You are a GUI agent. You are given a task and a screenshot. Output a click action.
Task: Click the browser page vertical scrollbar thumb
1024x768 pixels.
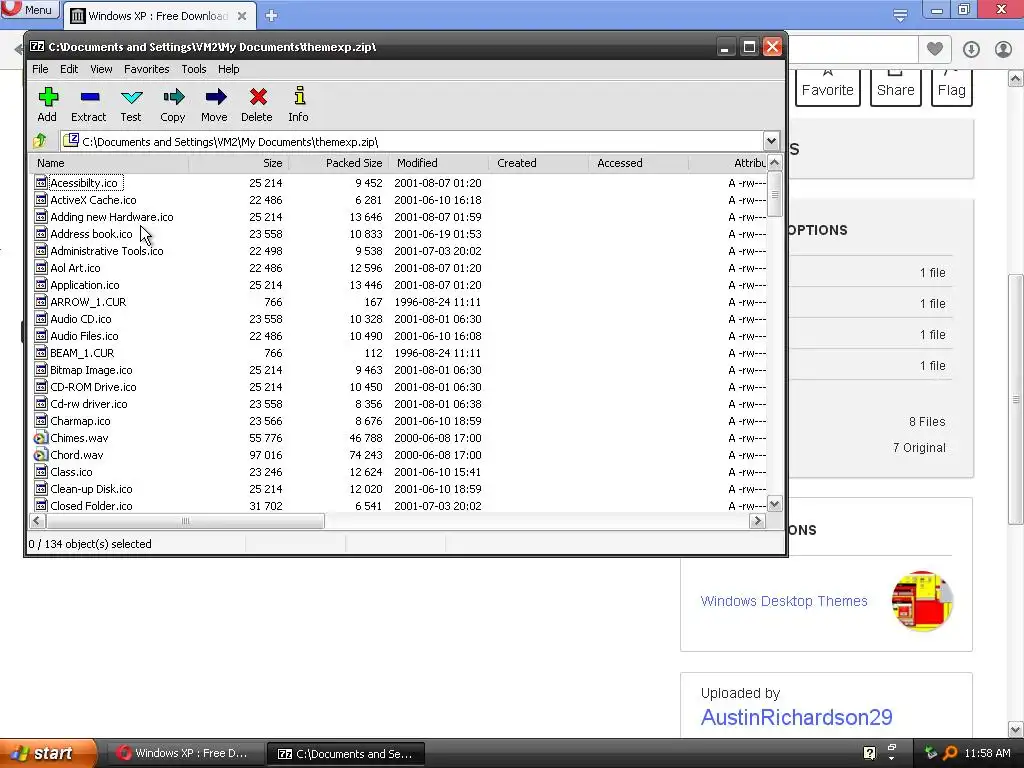[1016, 398]
